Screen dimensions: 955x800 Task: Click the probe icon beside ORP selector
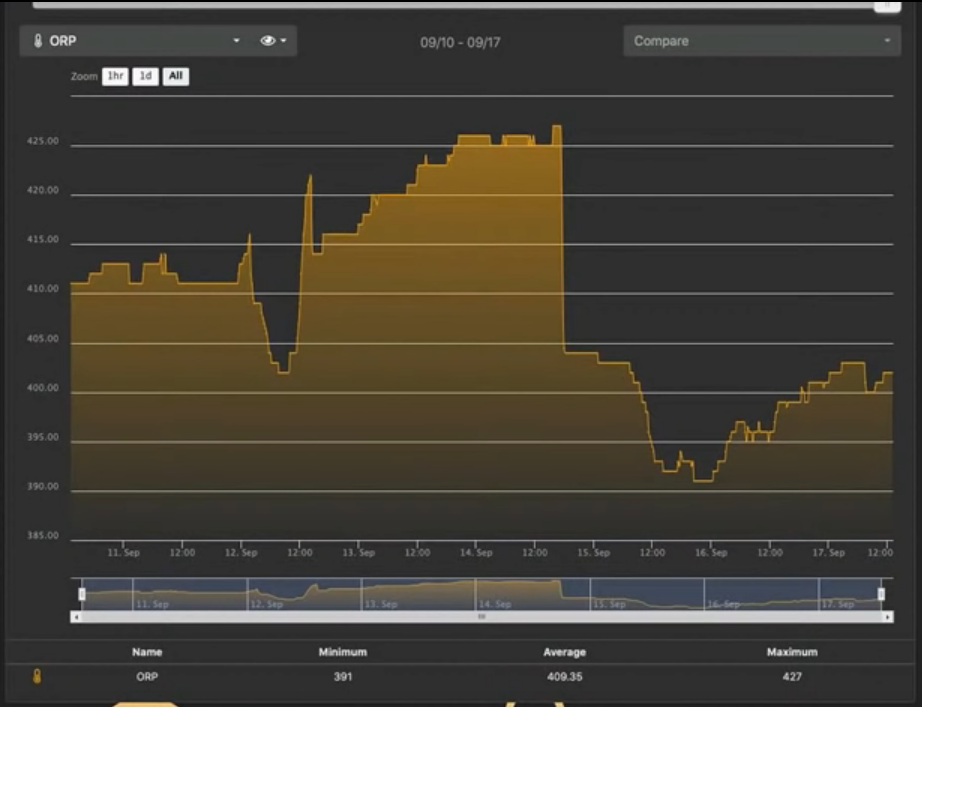38,41
